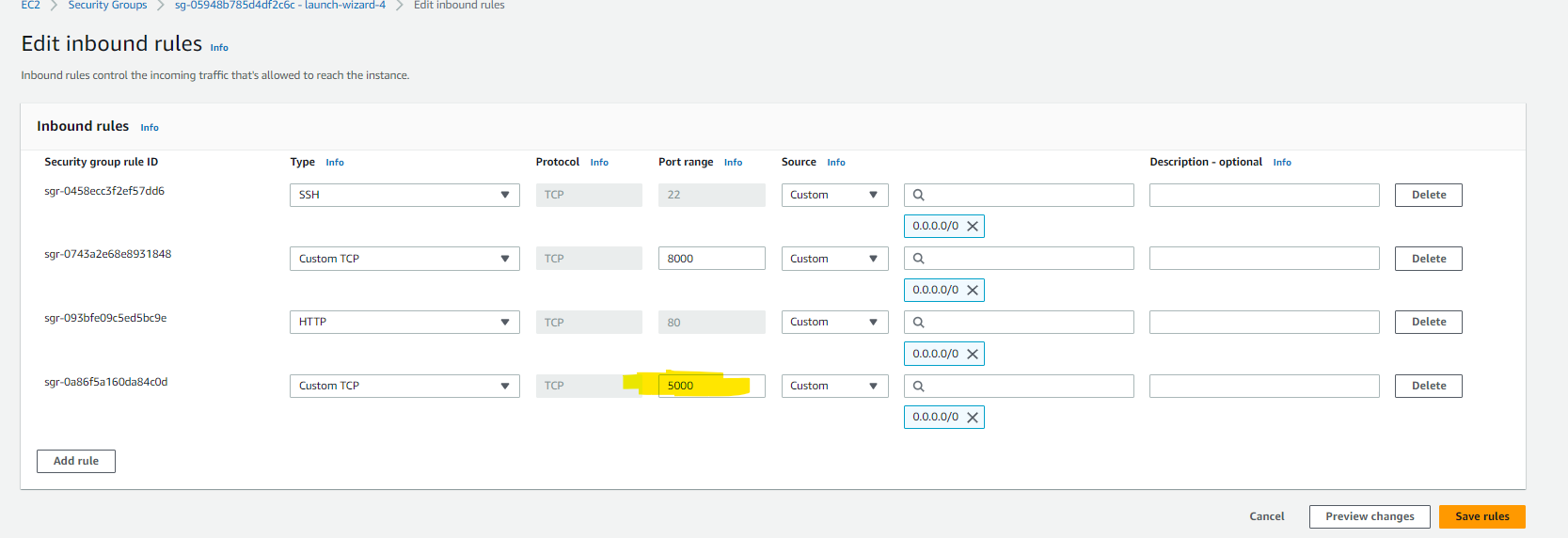This screenshot has width=1568, height=538.
Task: Open Info link next to Description column
Action: click(x=1282, y=163)
